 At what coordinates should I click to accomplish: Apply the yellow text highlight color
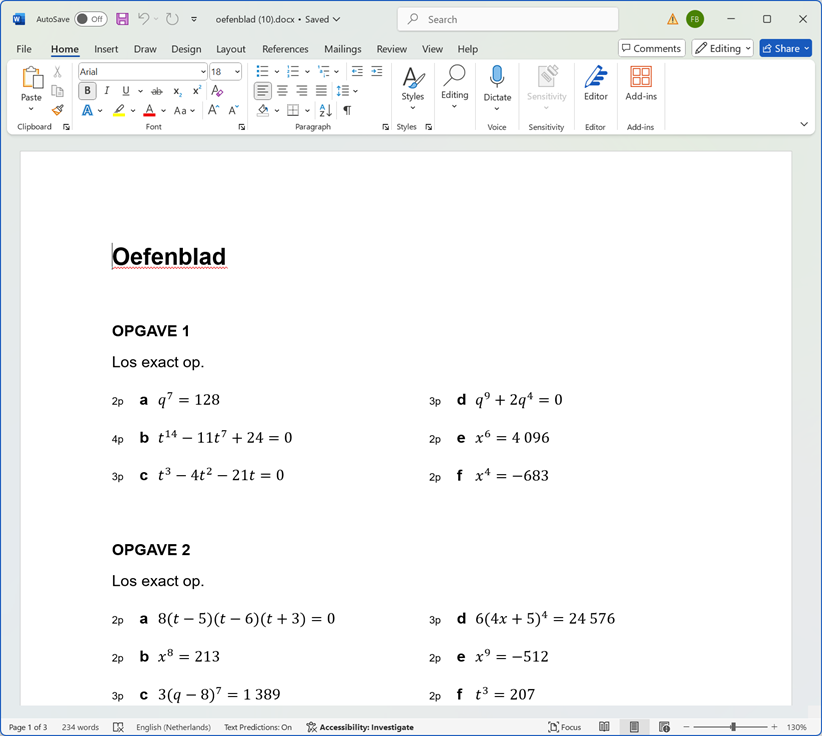pos(119,111)
